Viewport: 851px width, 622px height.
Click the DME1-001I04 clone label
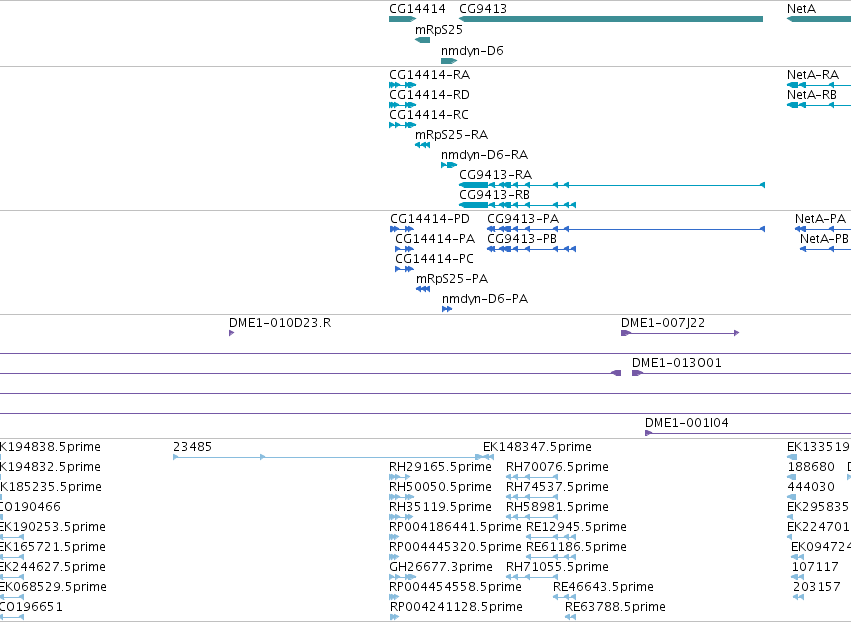point(687,423)
